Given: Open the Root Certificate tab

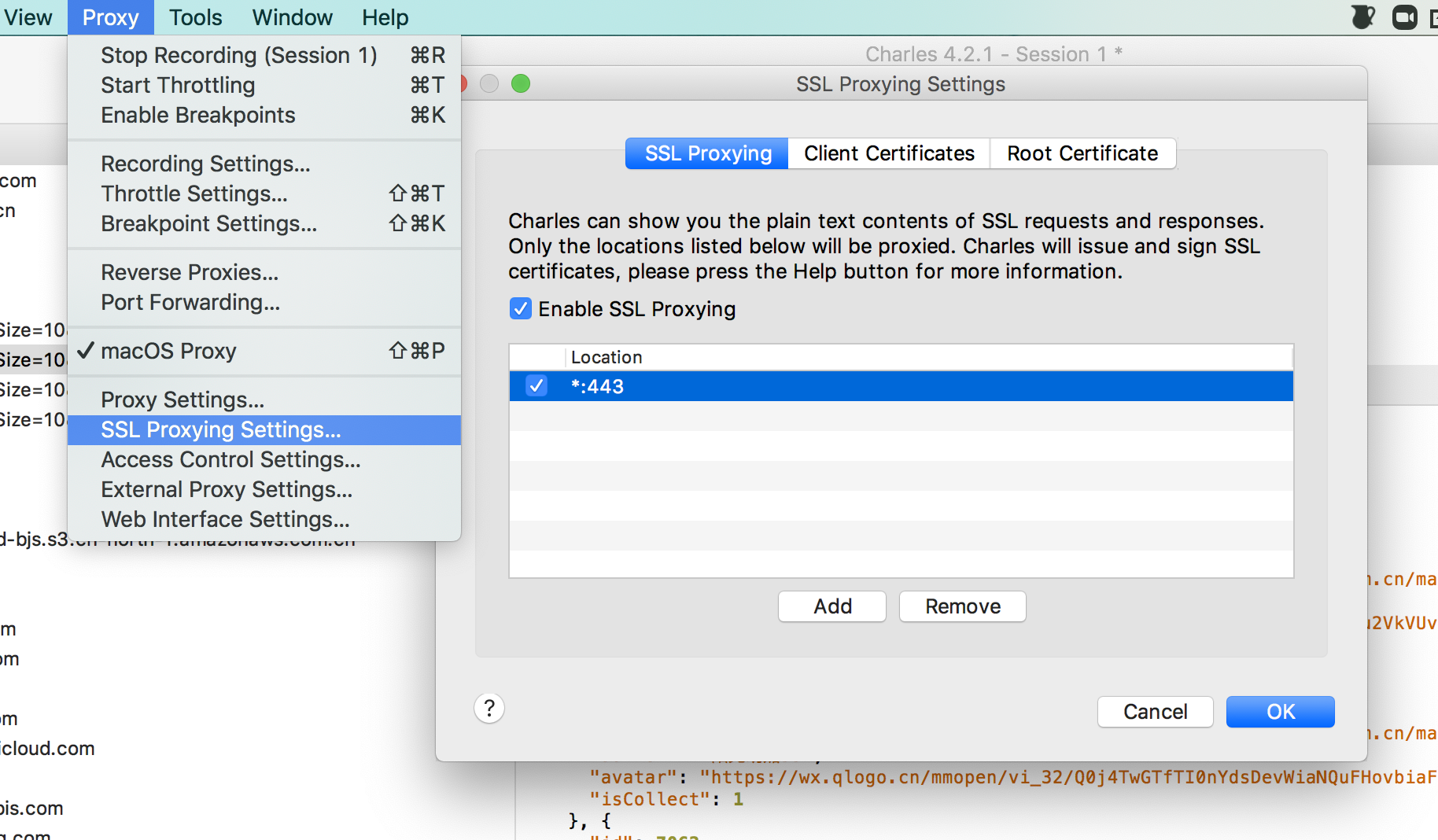Looking at the screenshot, I should [1082, 153].
